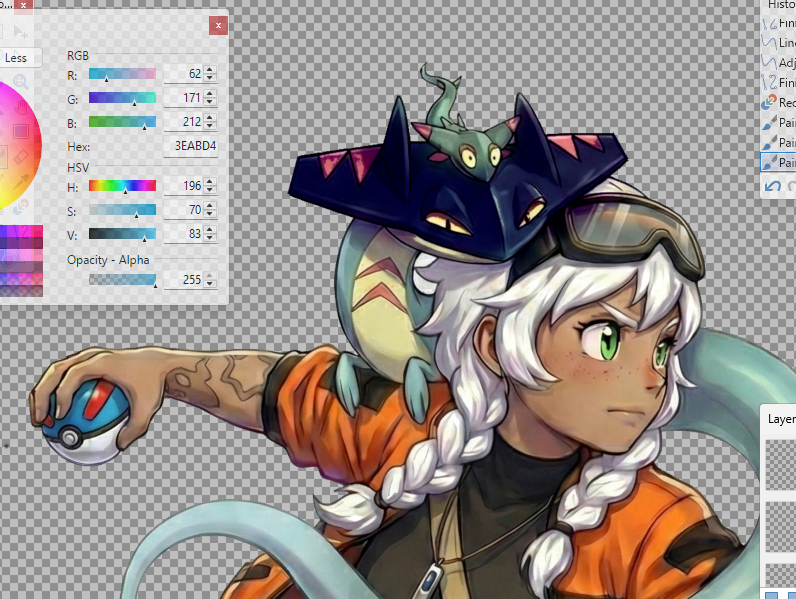
Task: Increase S saturation with up arrow
Action: (x=210, y=206)
